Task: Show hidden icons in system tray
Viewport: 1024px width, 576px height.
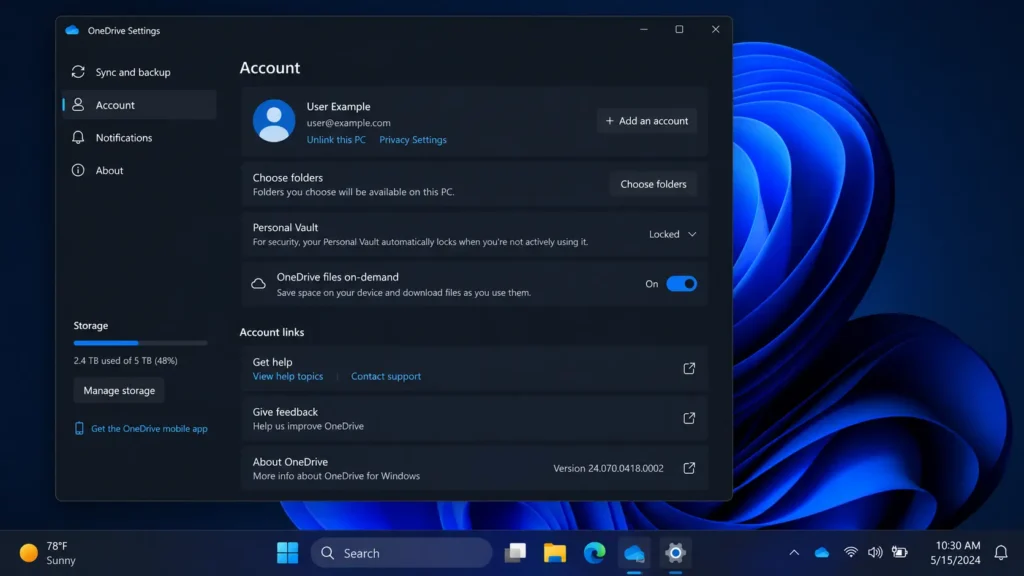Action: tap(794, 552)
